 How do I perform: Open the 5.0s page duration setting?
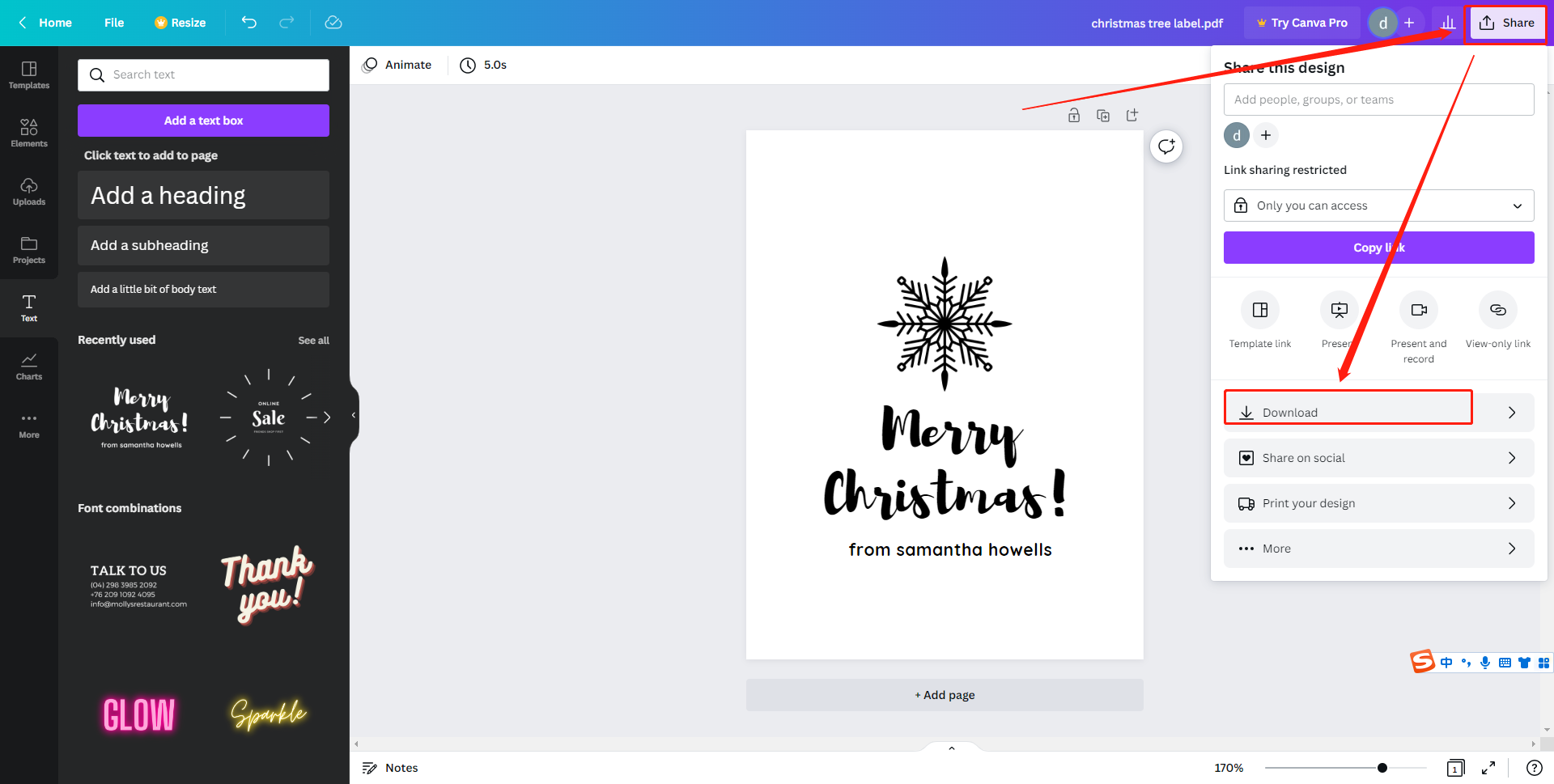483,65
